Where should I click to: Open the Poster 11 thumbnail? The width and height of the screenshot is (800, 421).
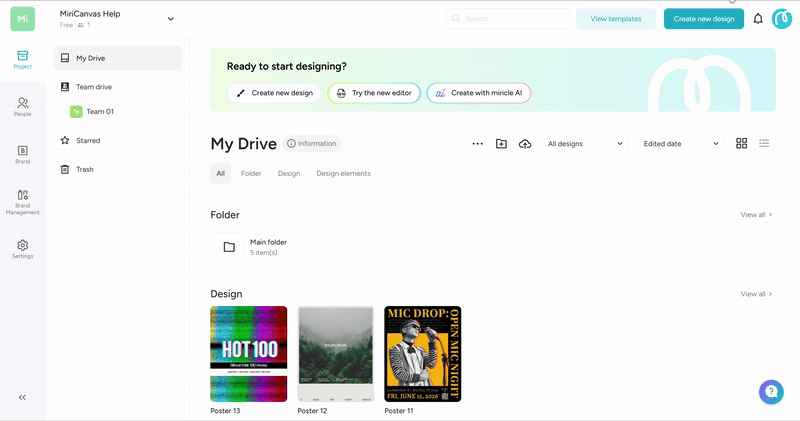tap(422, 354)
